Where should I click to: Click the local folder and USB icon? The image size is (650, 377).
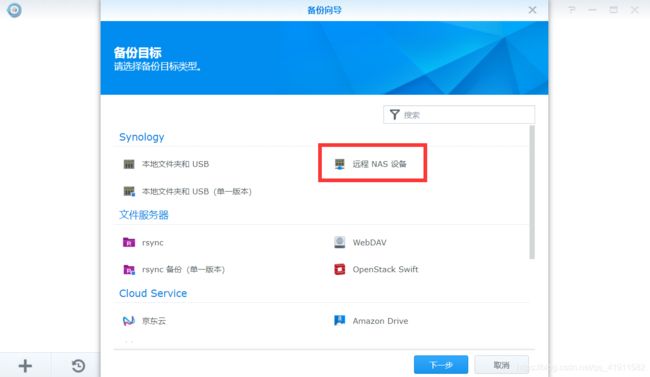pos(129,164)
